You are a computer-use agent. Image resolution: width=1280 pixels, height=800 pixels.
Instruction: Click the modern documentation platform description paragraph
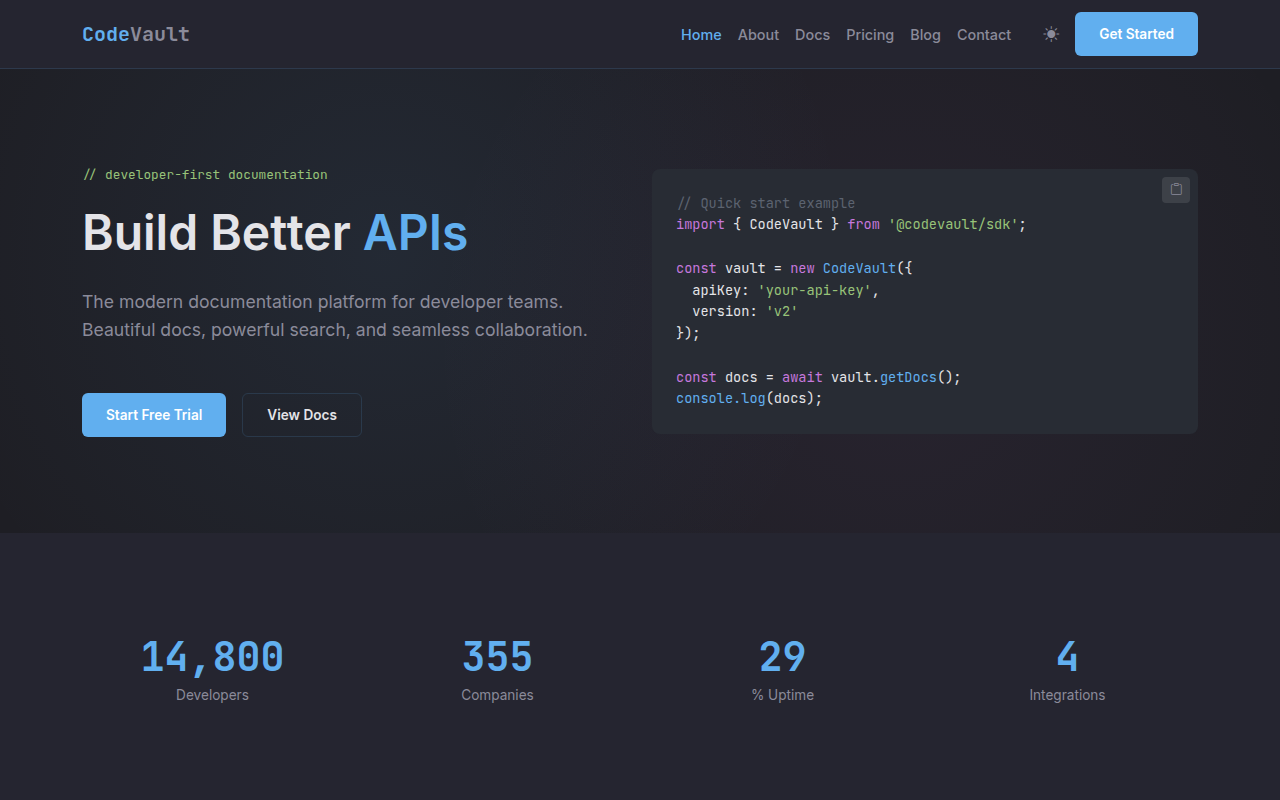pyautogui.click(x=335, y=316)
